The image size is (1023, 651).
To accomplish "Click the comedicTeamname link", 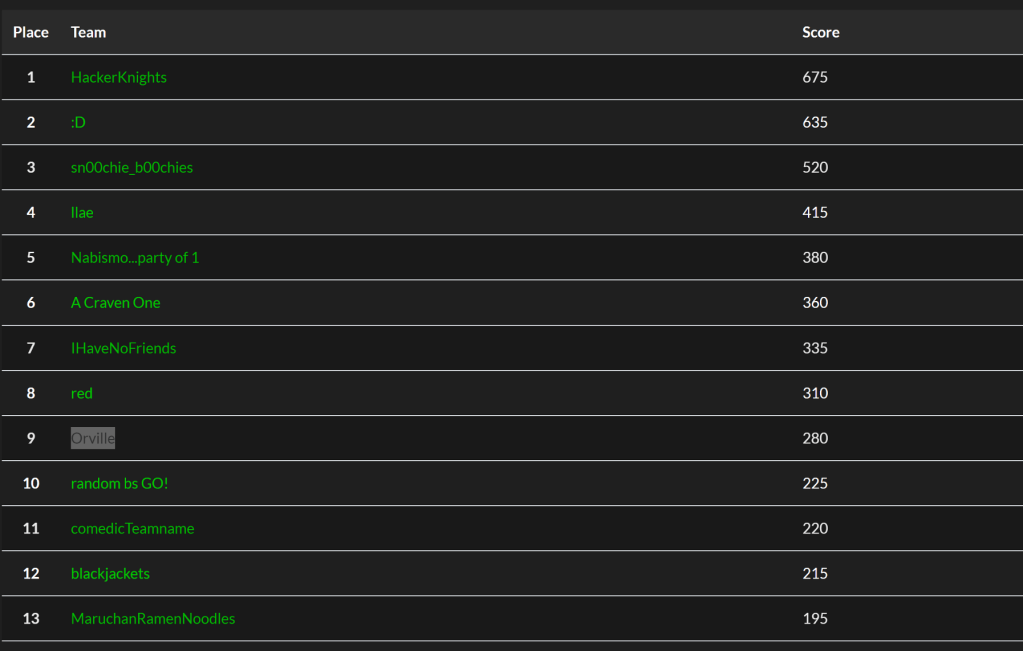I will tap(132, 528).
